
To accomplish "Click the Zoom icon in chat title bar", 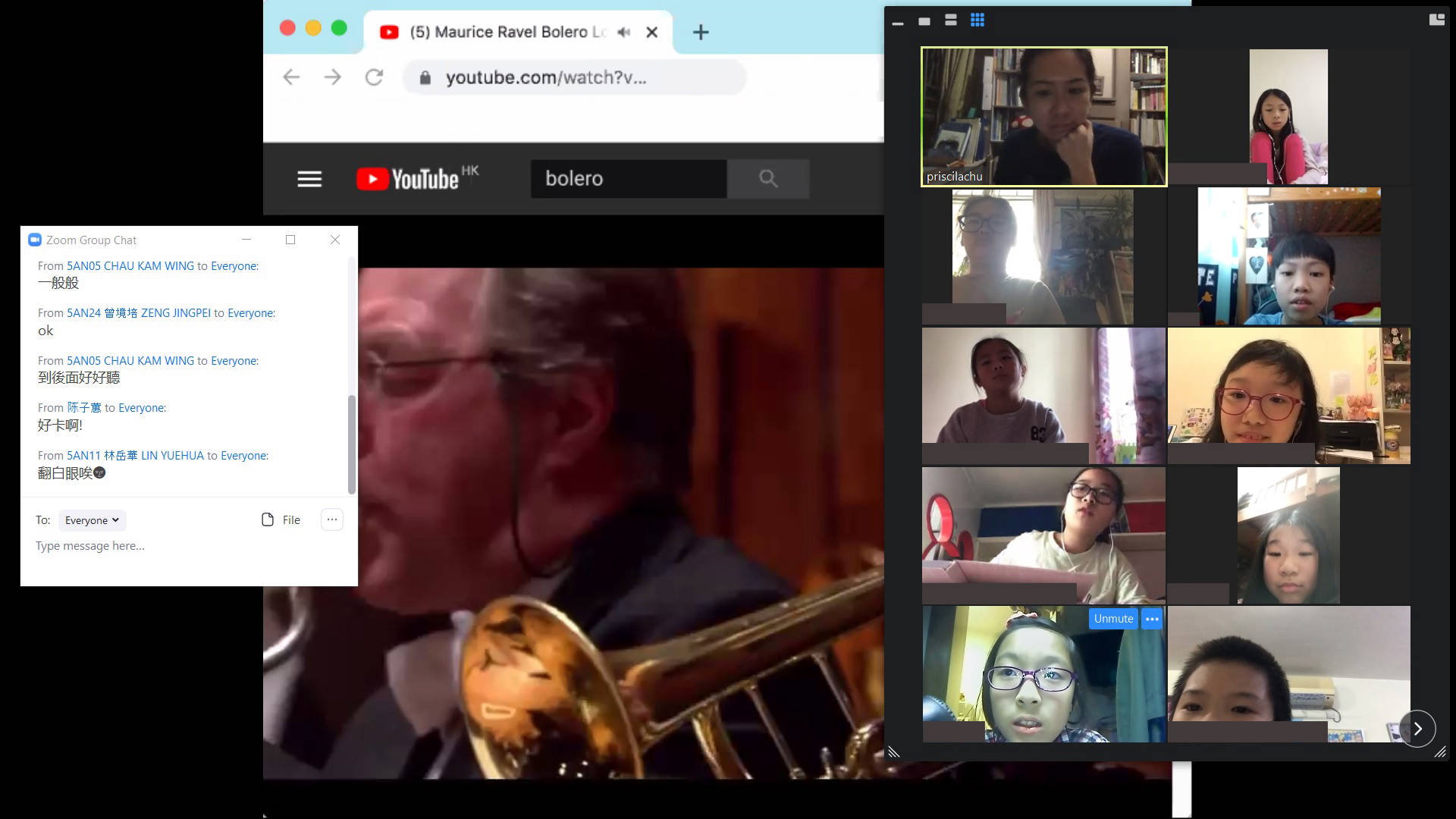I will click(x=34, y=240).
